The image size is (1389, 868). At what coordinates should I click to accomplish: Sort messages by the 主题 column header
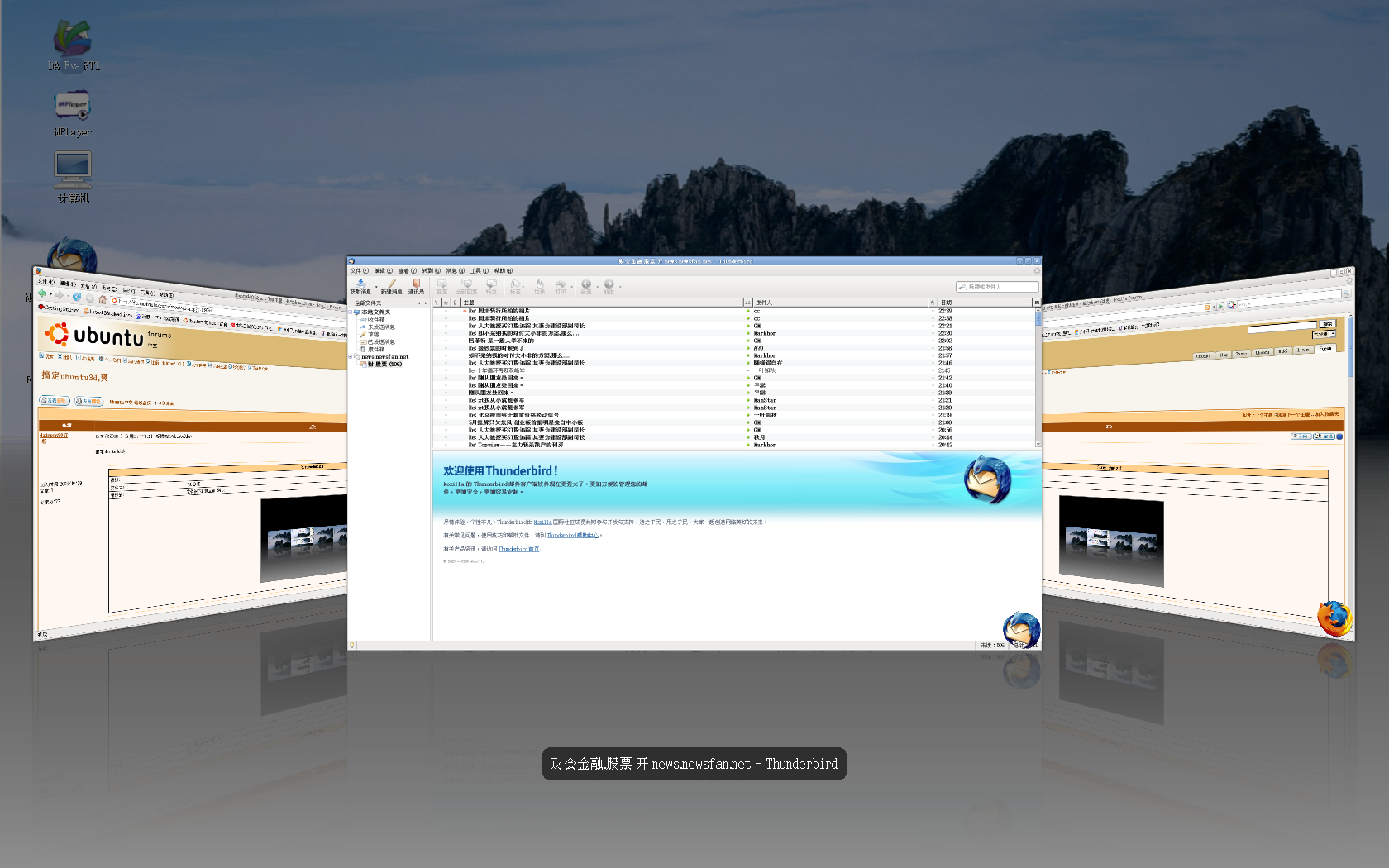(x=601, y=303)
